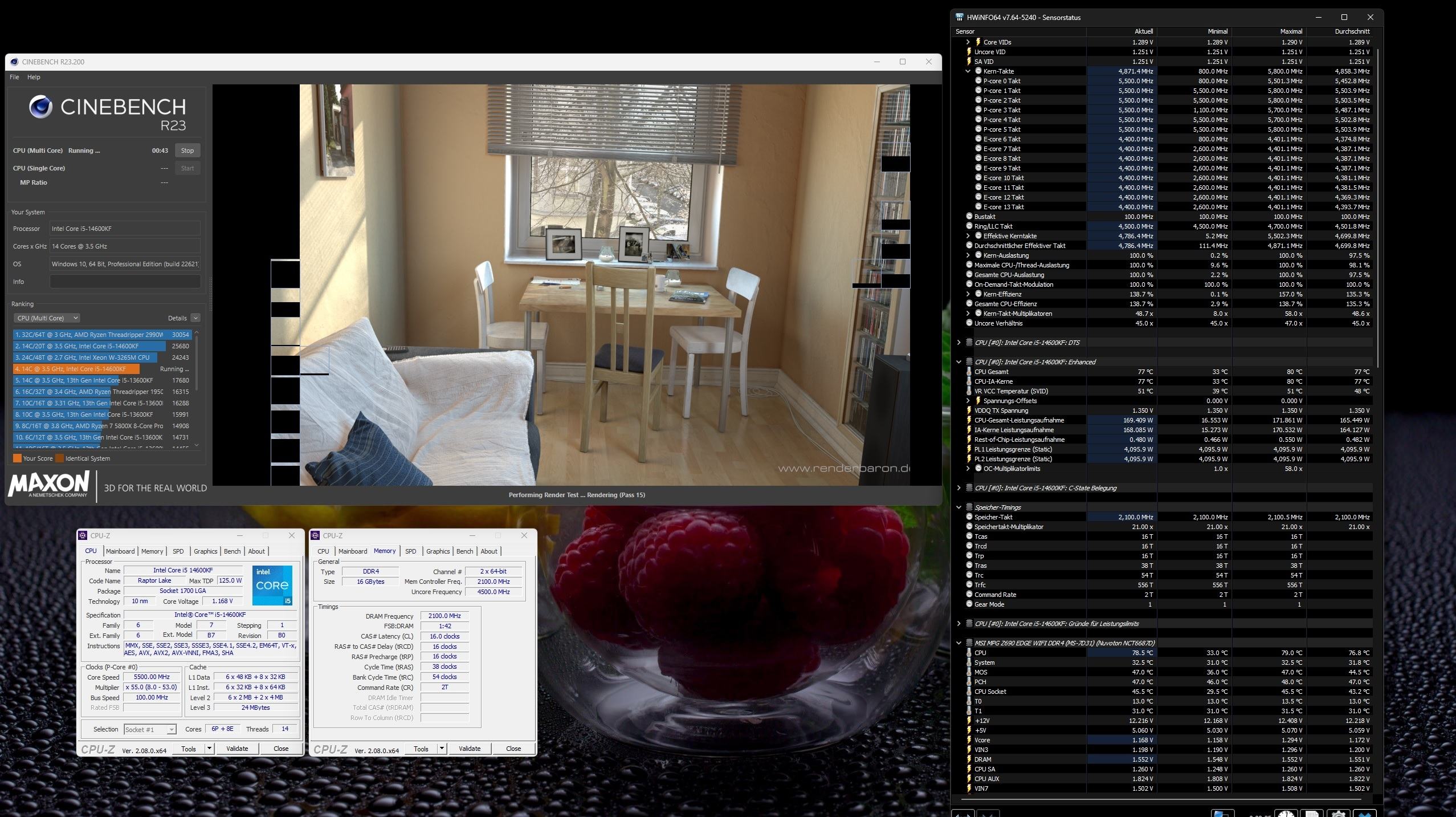Screen dimensions: 1456x817
Task: Click the clock icon beside Speicher-Takt
Action: click(x=969, y=517)
